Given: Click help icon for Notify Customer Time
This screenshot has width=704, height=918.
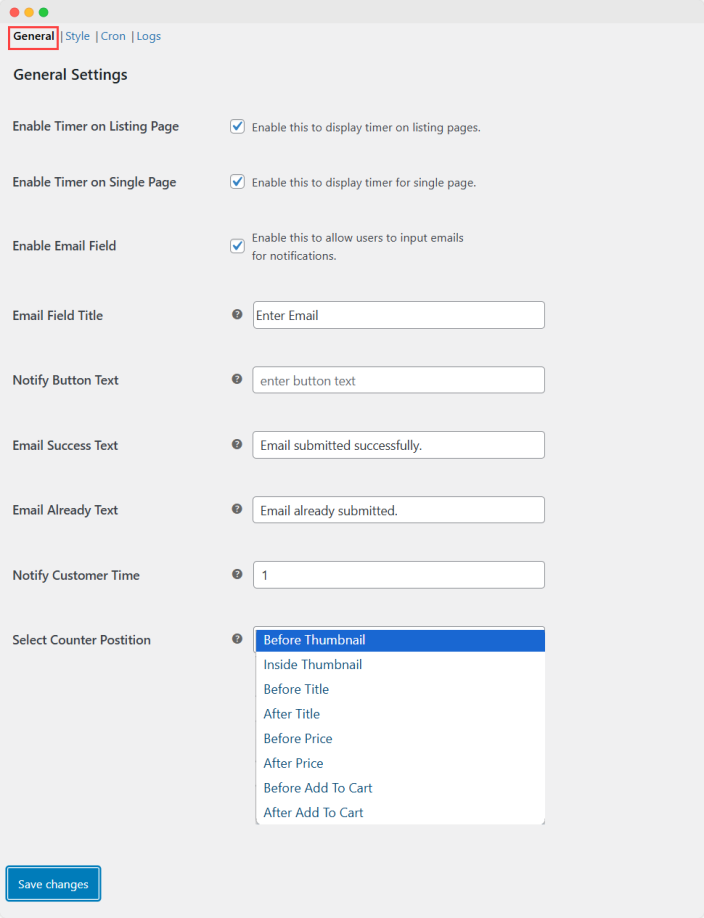Looking at the screenshot, I should coord(237,574).
